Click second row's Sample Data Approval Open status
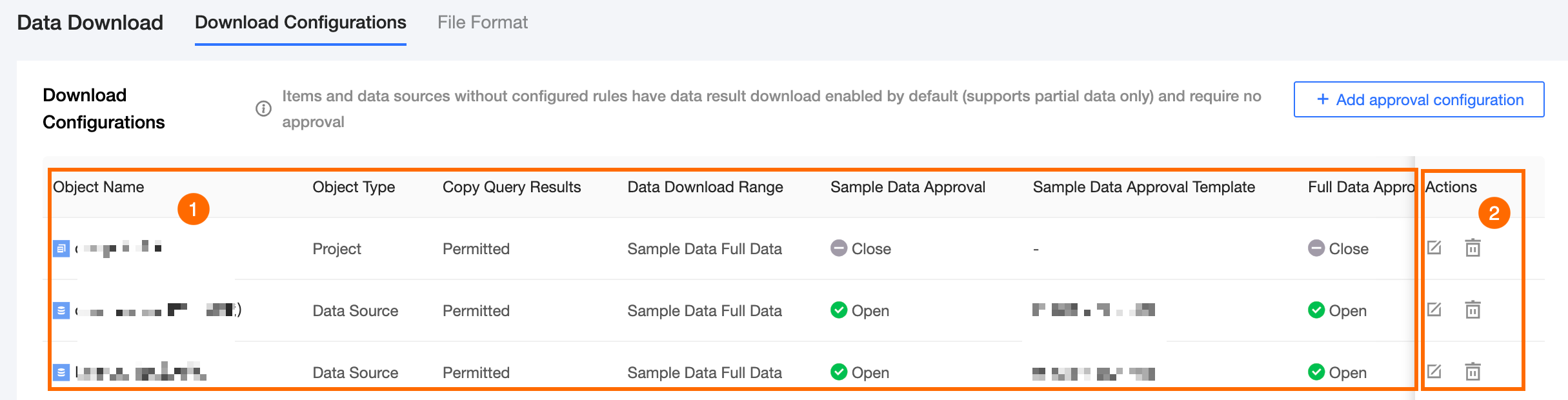1568x400 pixels. point(860,310)
